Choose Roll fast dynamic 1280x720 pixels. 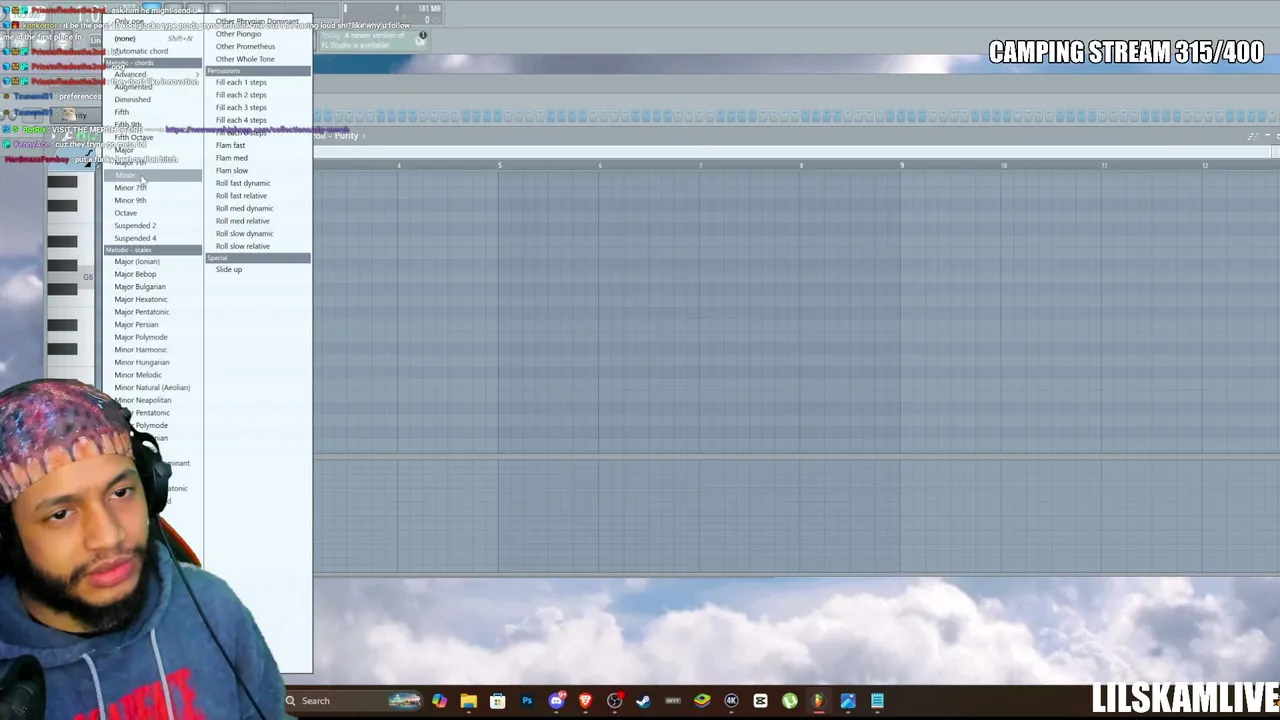pos(258,183)
